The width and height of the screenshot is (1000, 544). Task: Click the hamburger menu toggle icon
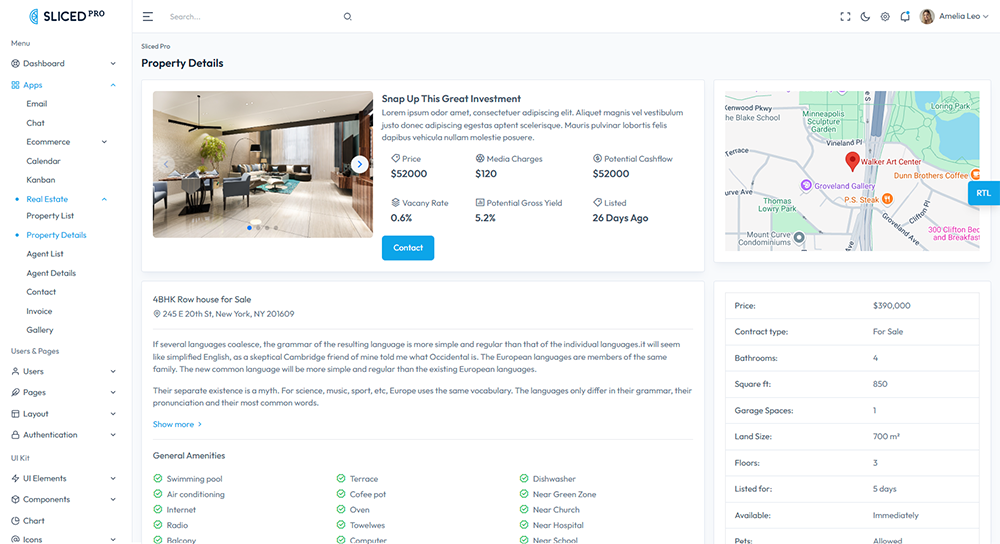coord(148,17)
